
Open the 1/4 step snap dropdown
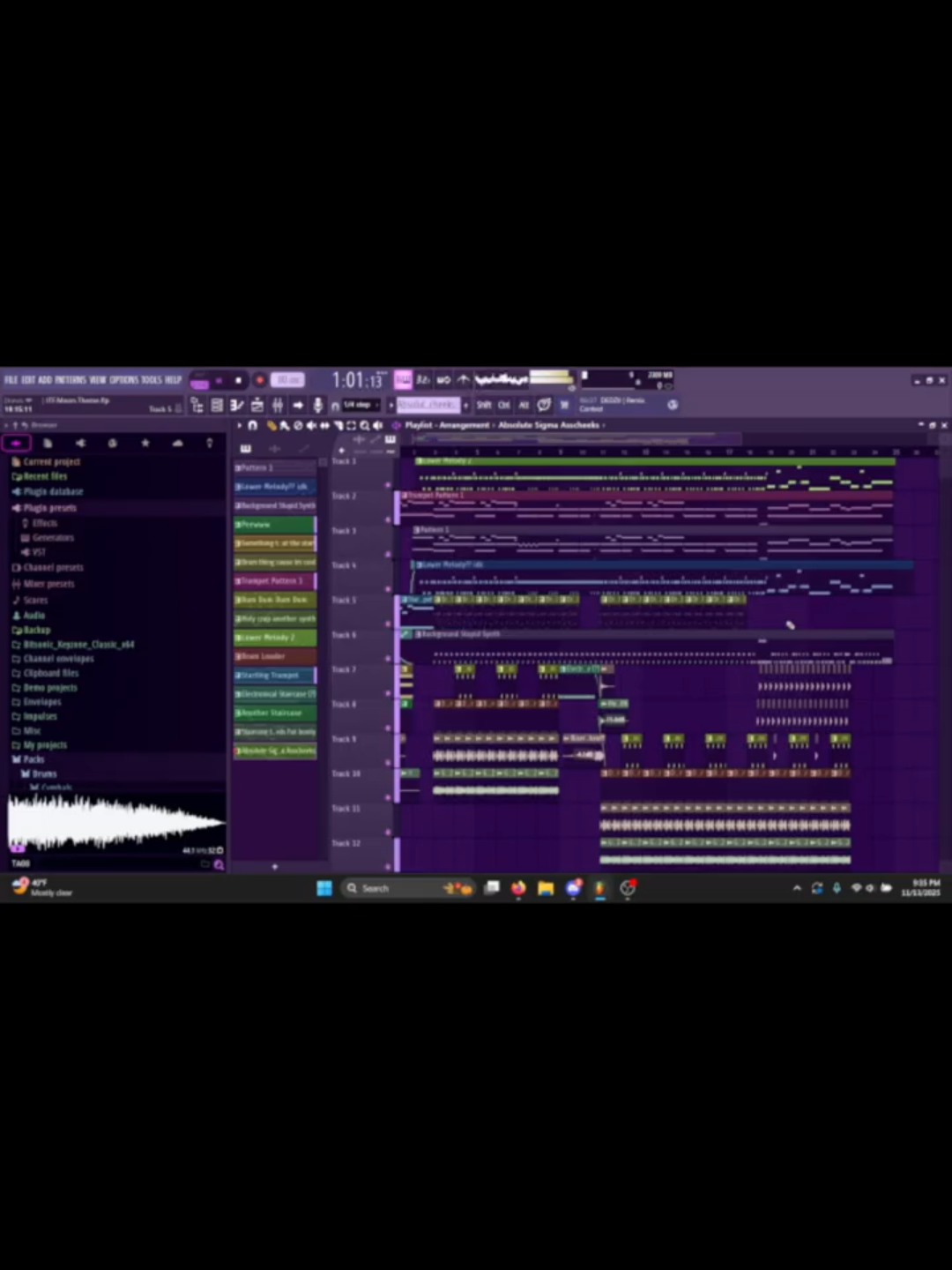[x=361, y=405]
